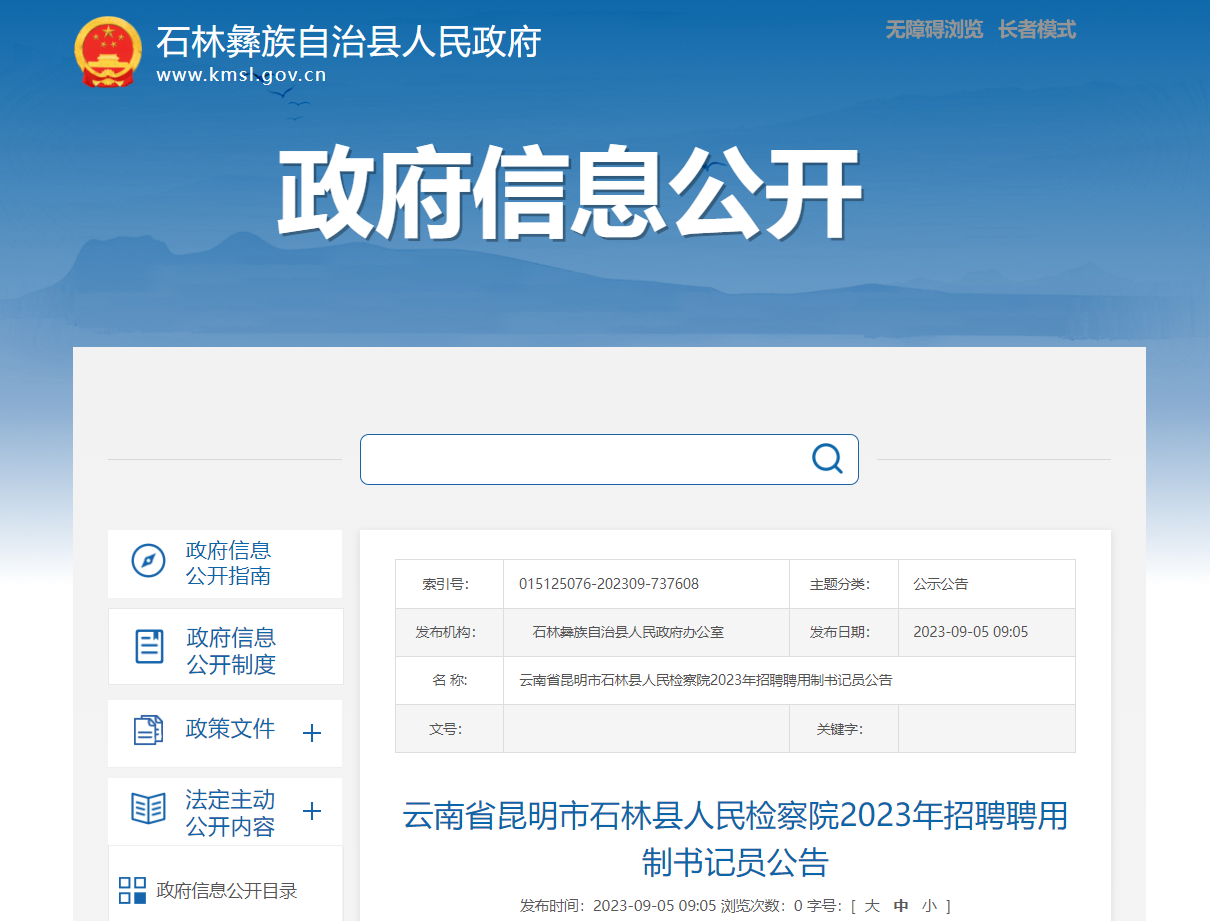Switch to 长者模式 elder mode
Screen dimensions: 1210x921
click(x=1037, y=30)
